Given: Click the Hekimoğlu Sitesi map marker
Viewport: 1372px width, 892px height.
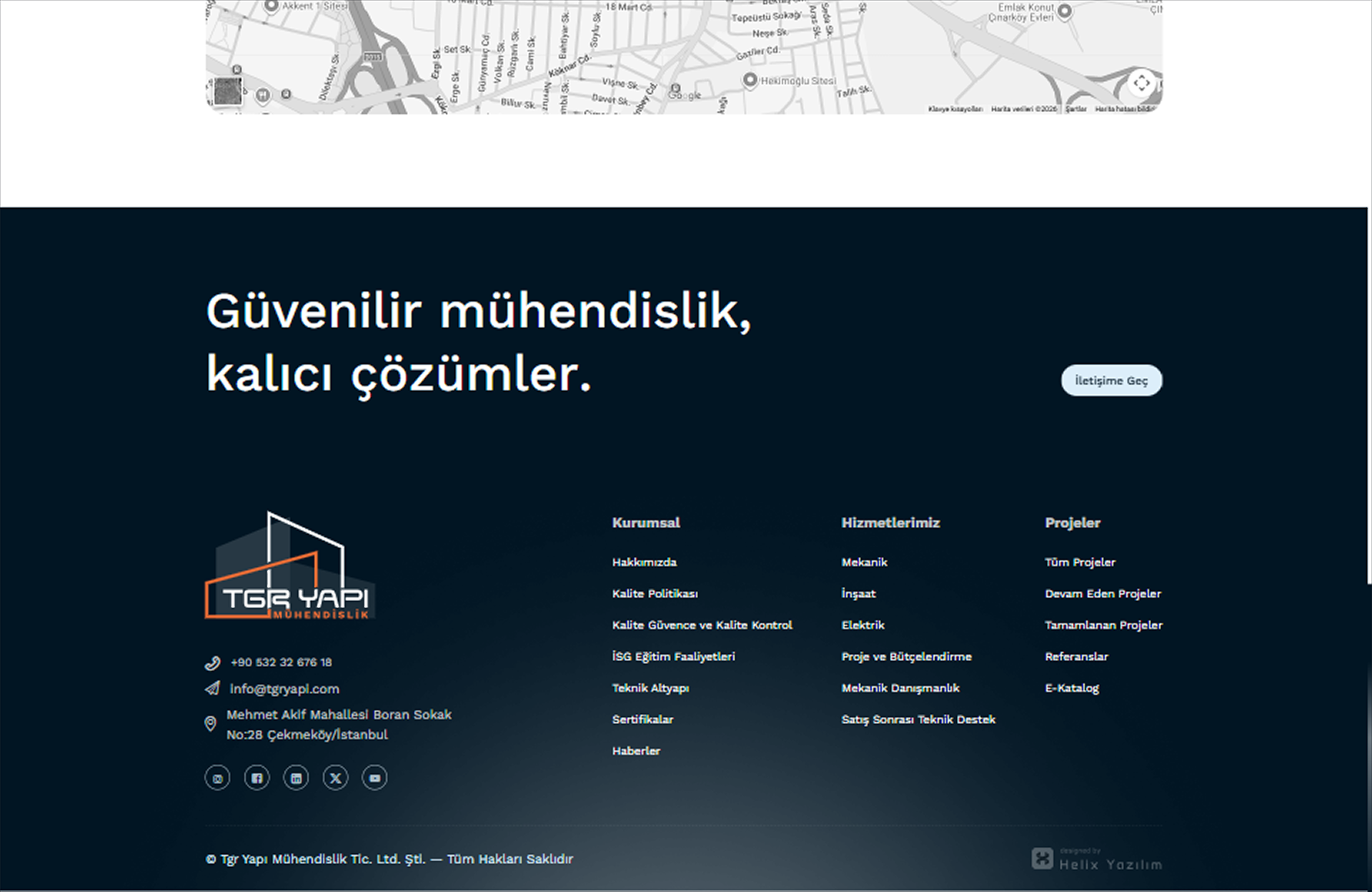Looking at the screenshot, I should 750,79.
